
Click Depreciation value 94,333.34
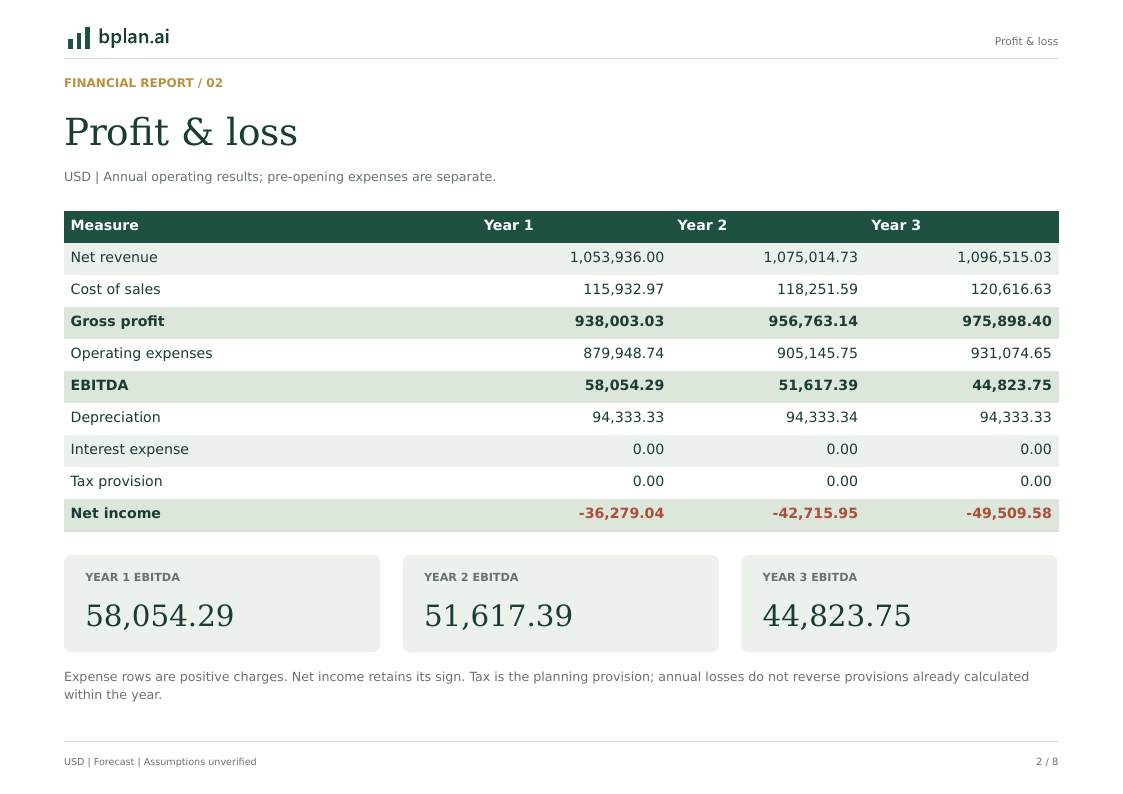[821, 417]
